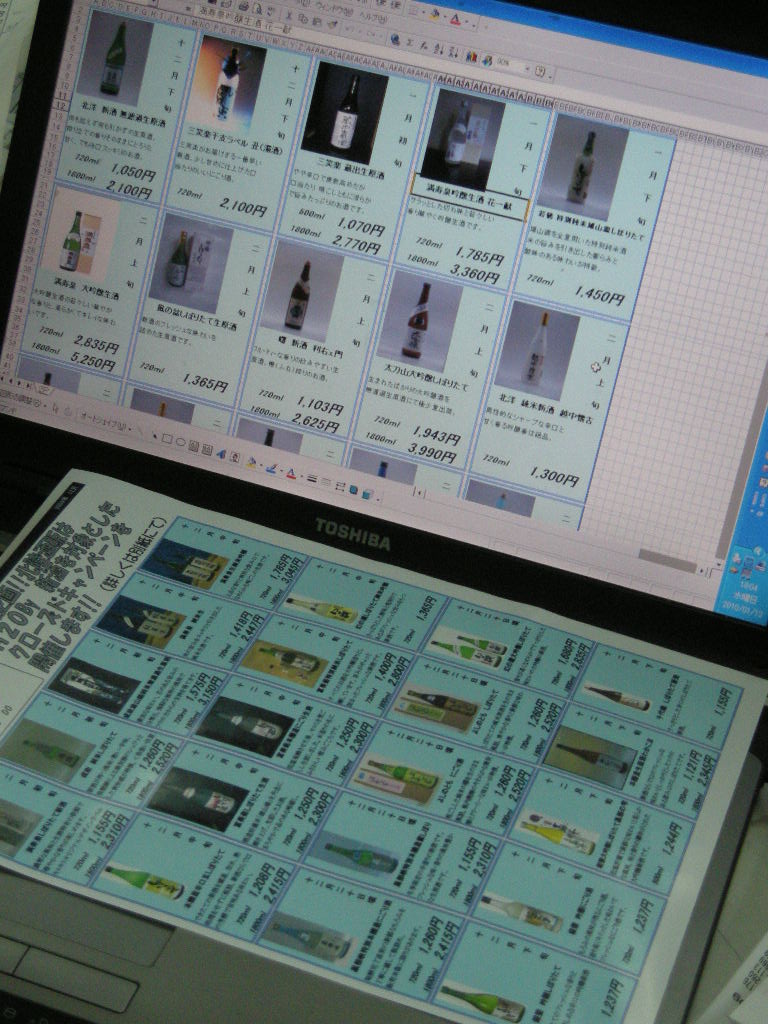Open the オートシェイプ(U) AutoShapes menu

105,424
